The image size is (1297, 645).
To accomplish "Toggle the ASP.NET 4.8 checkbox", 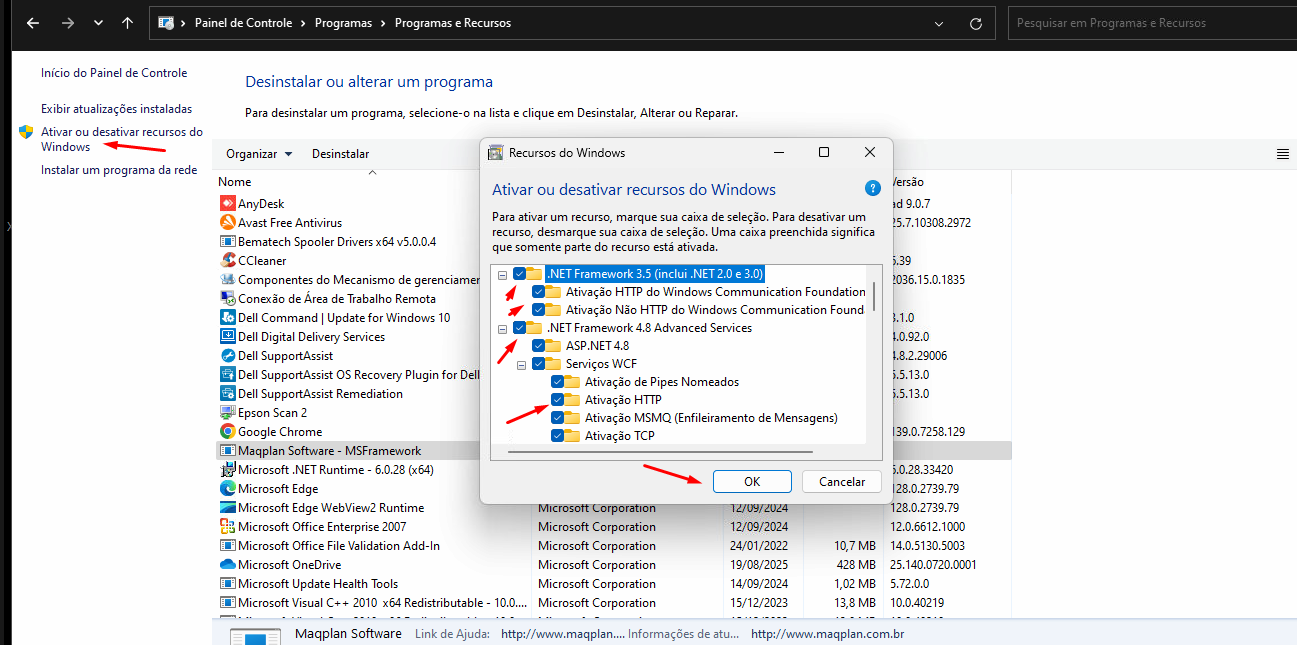I will (539, 346).
